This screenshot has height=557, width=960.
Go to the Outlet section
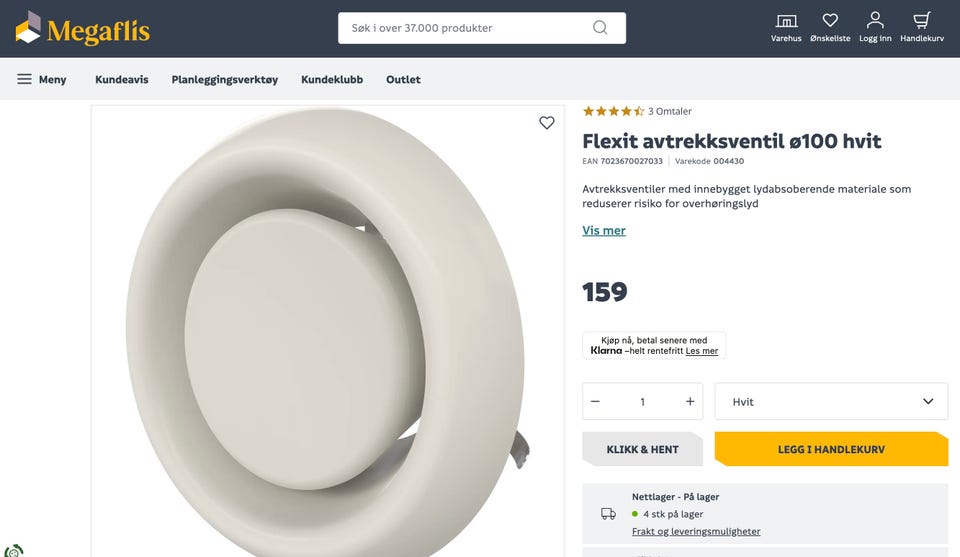403,79
